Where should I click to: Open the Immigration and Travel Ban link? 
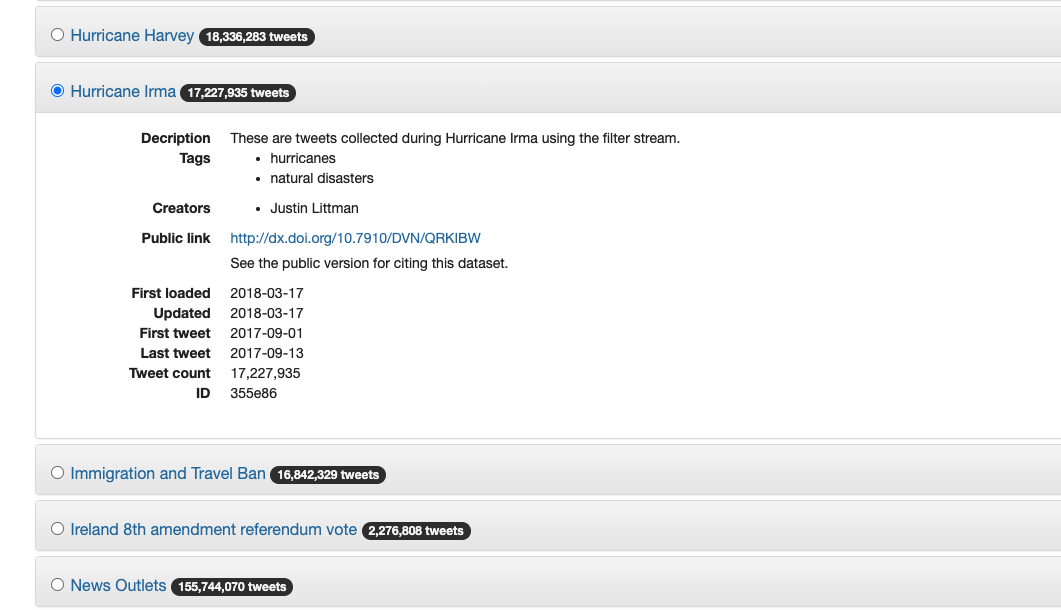coord(166,473)
